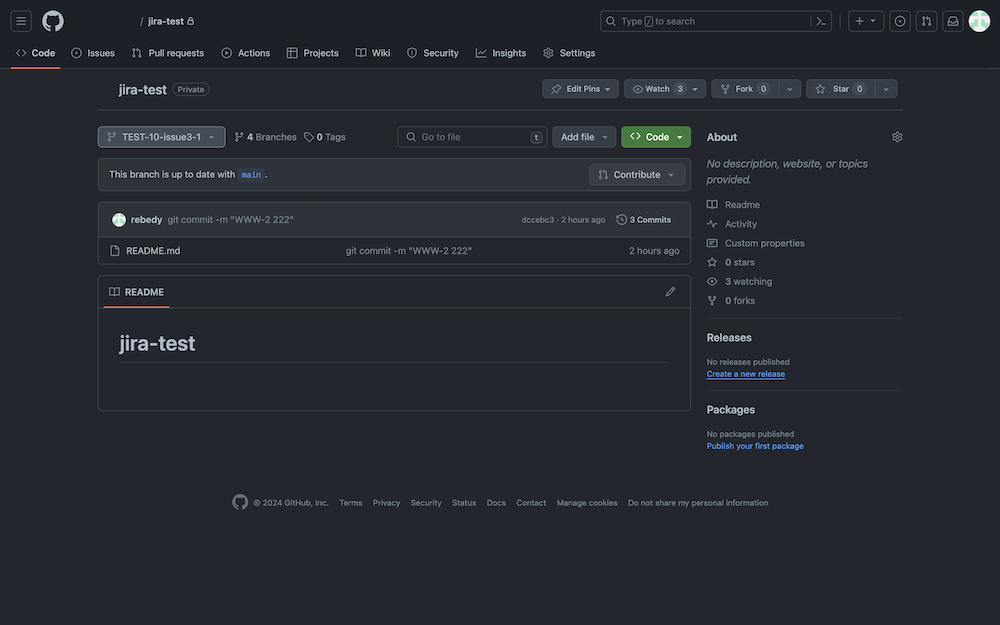Viewport: 1000px width, 625px height.
Task: Click the jira-test breadcrumb link in header
Action: click(166, 21)
